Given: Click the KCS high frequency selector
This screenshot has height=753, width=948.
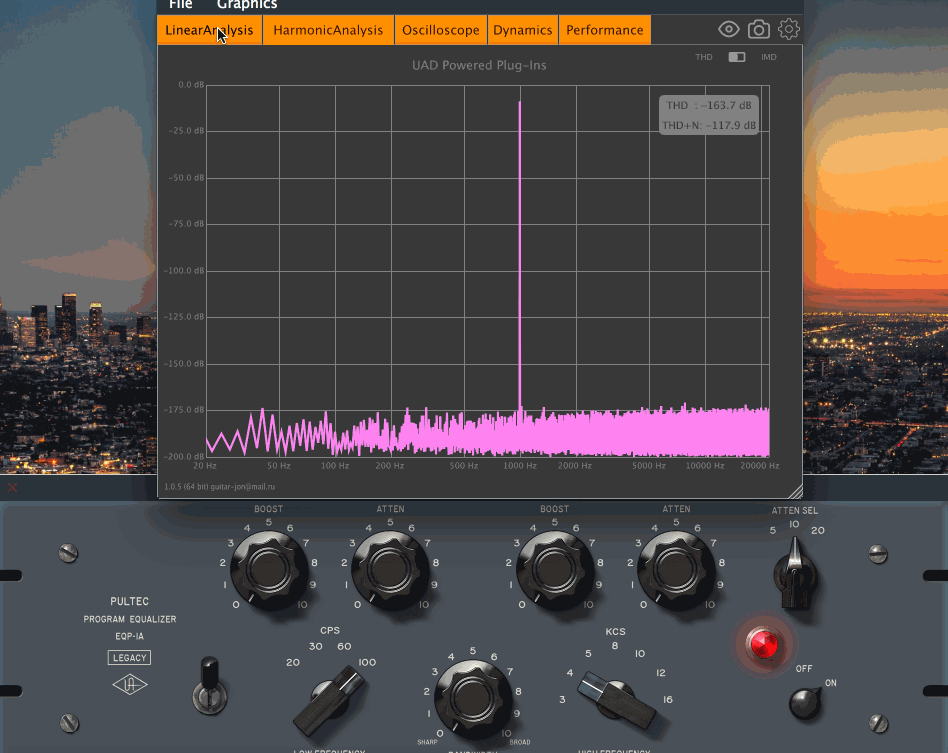Looking at the screenshot, I should point(616,699).
